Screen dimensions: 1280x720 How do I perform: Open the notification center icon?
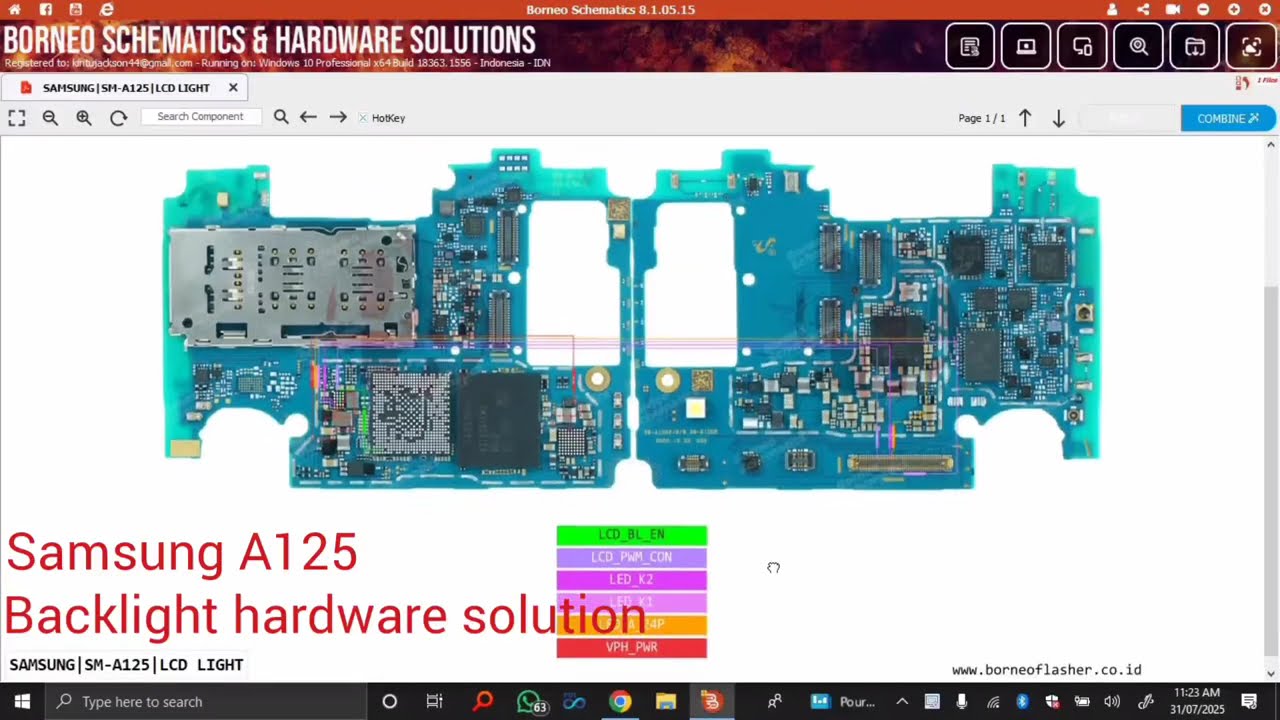tap(1249, 701)
